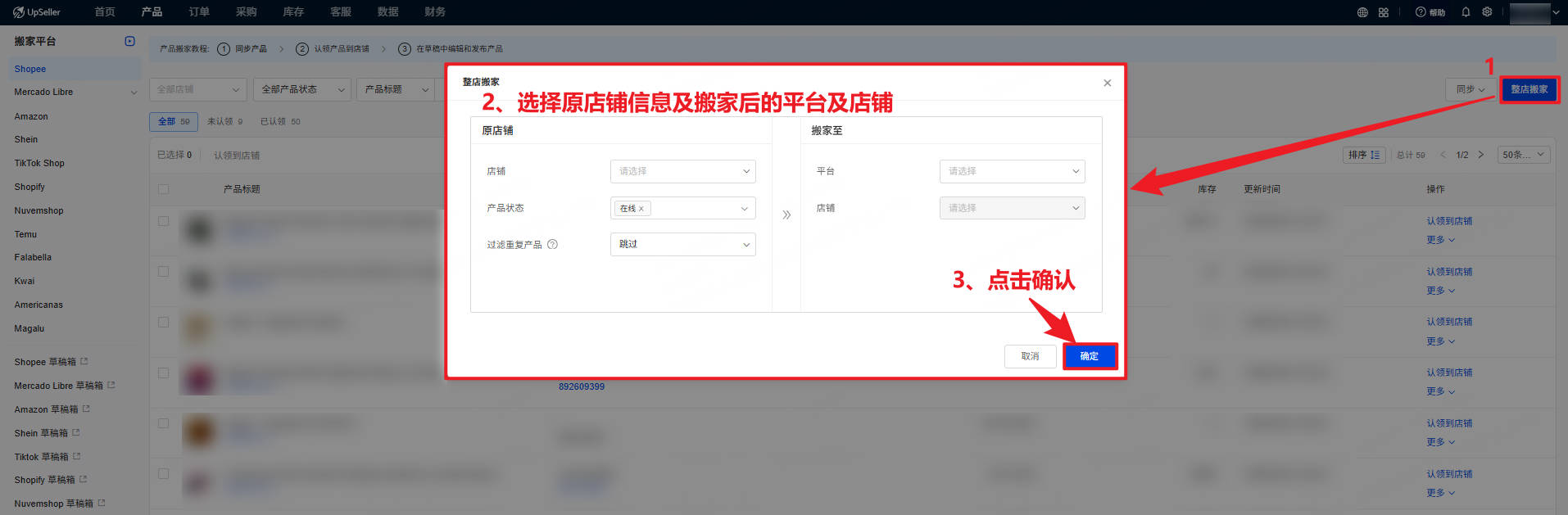This screenshot has height=515, width=1568.
Task: Open the 50条 page size dropdown
Action: point(1524,155)
